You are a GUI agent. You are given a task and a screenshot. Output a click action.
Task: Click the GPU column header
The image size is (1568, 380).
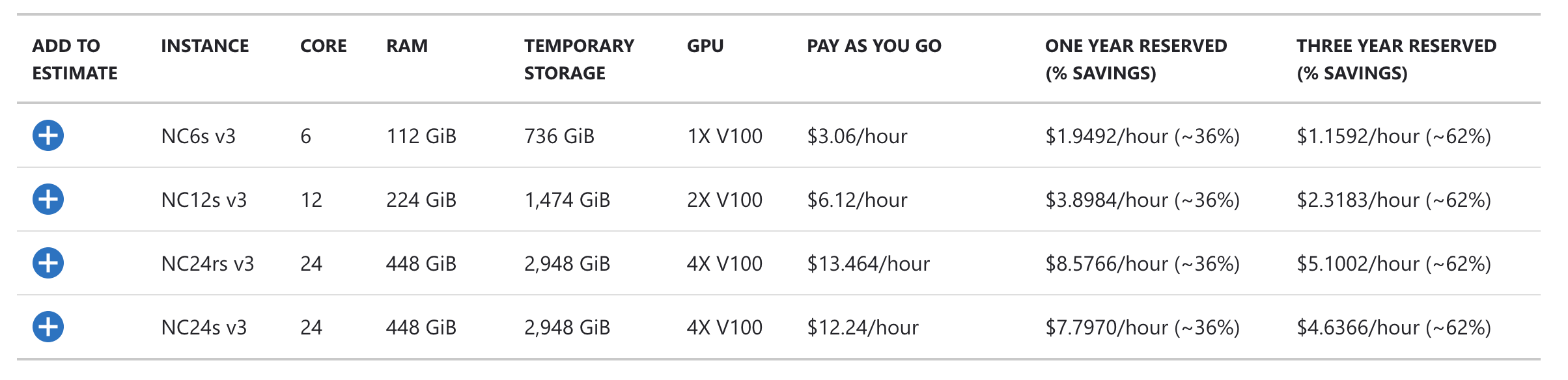coord(705,46)
